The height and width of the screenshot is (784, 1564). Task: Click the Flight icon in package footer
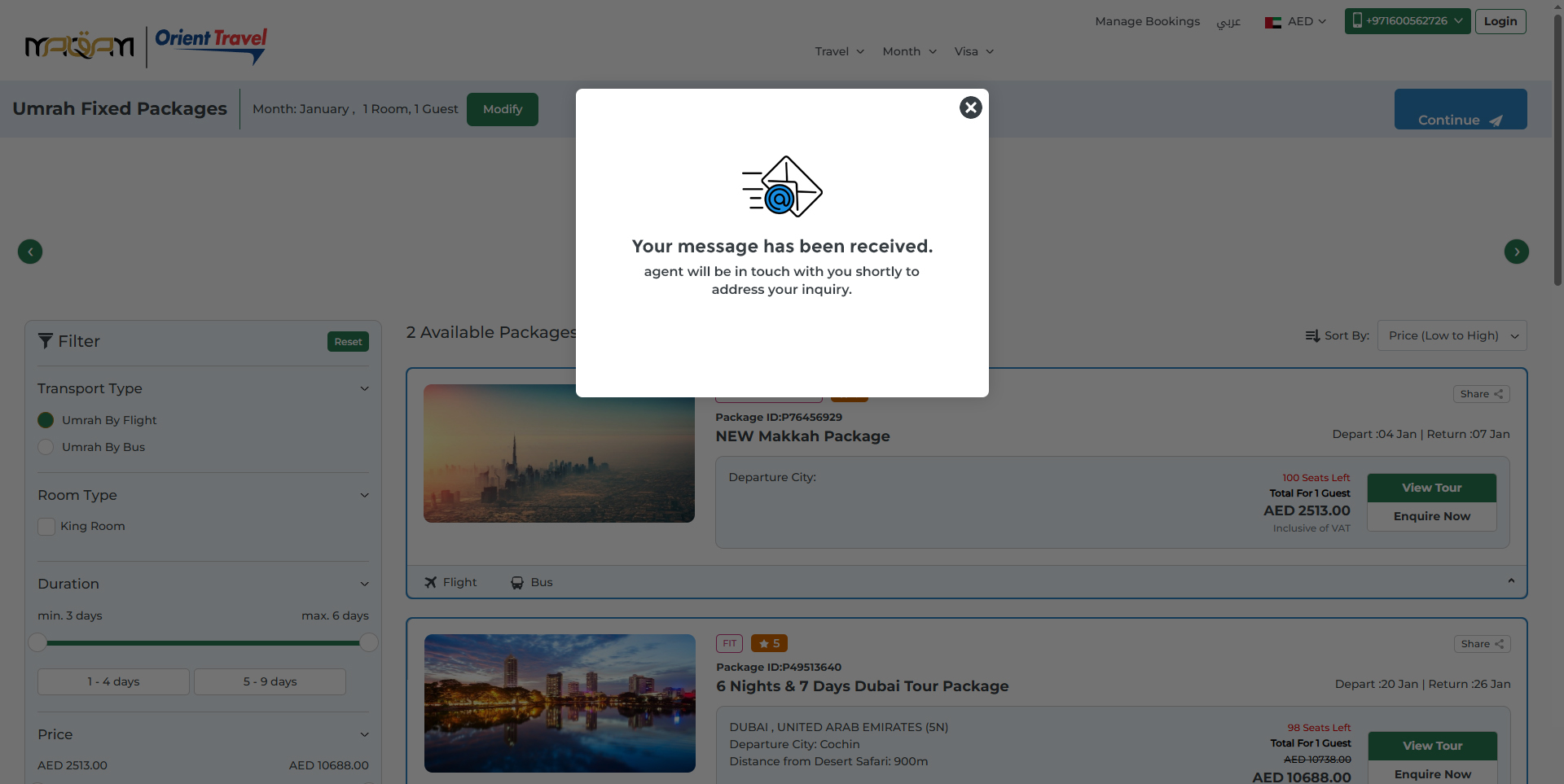(x=431, y=582)
